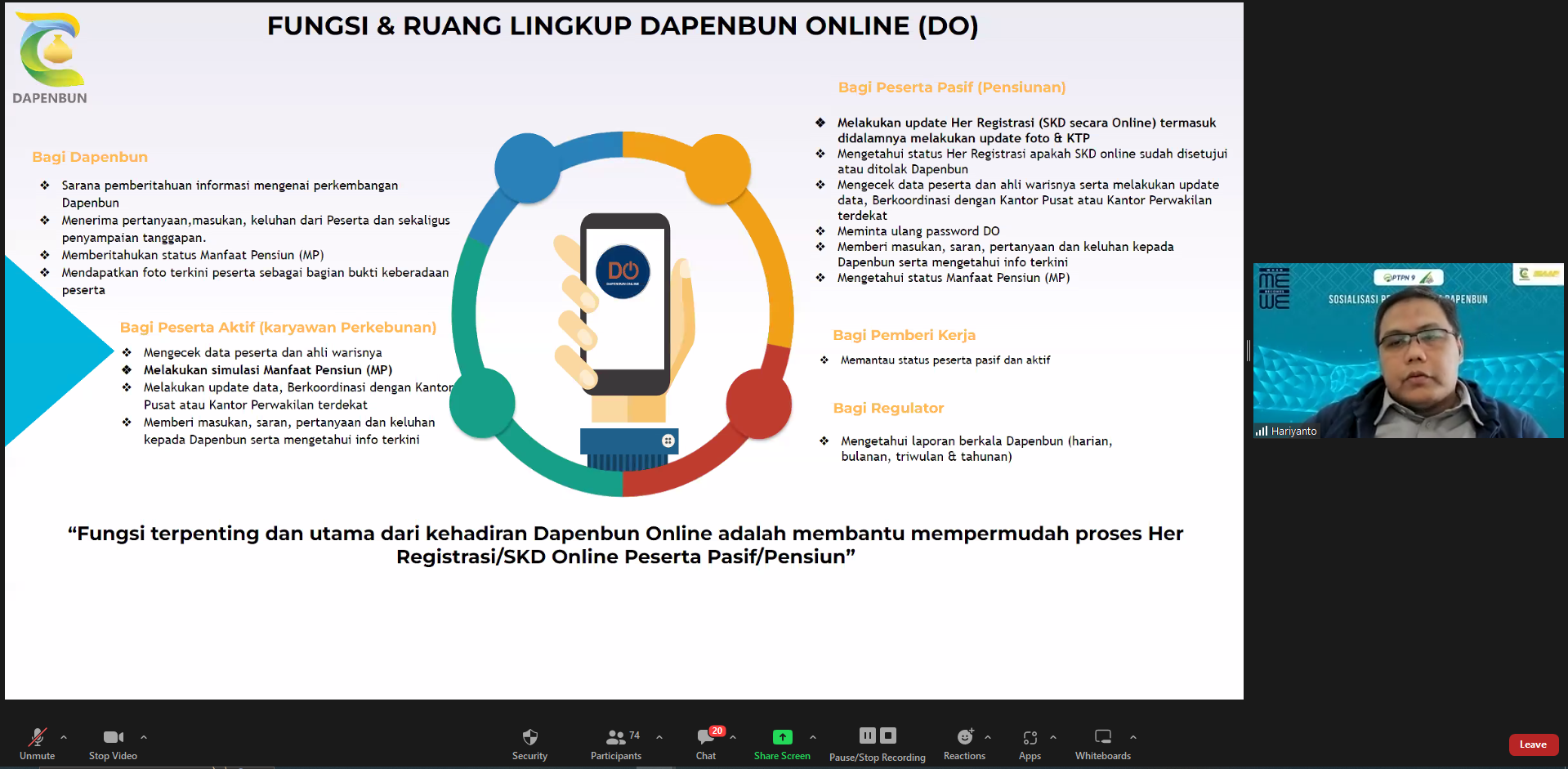1568x769 pixels.
Task: Expand audio options arrow beside Unmute
Action: click(x=64, y=737)
